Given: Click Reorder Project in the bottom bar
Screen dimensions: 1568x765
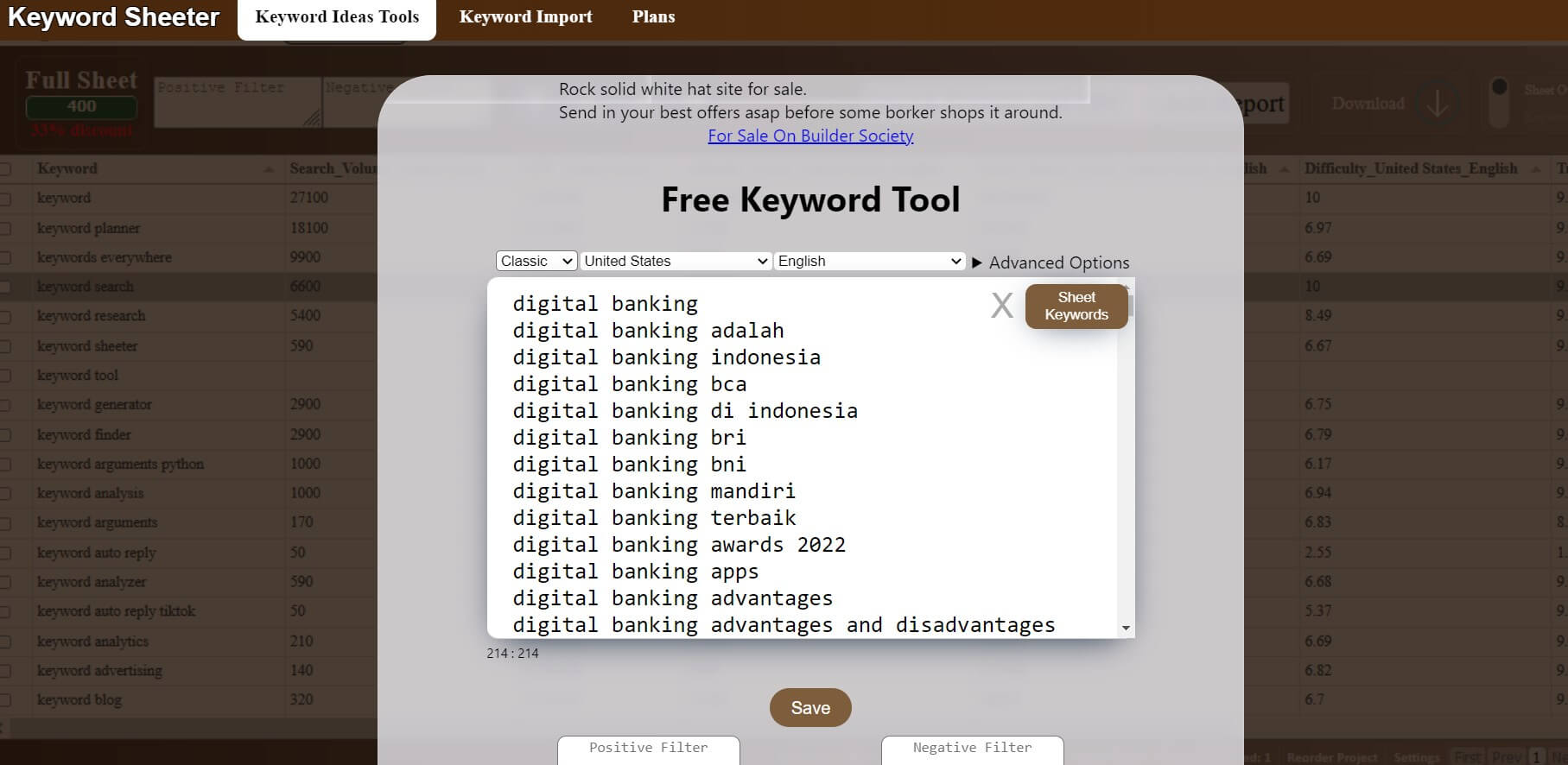Looking at the screenshot, I should click(1332, 757).
